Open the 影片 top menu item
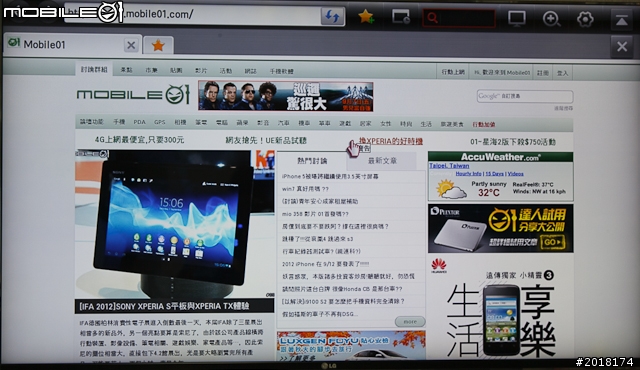Image resolution: width=640 pixels, height=370 pixels. [x=200, y=71]
